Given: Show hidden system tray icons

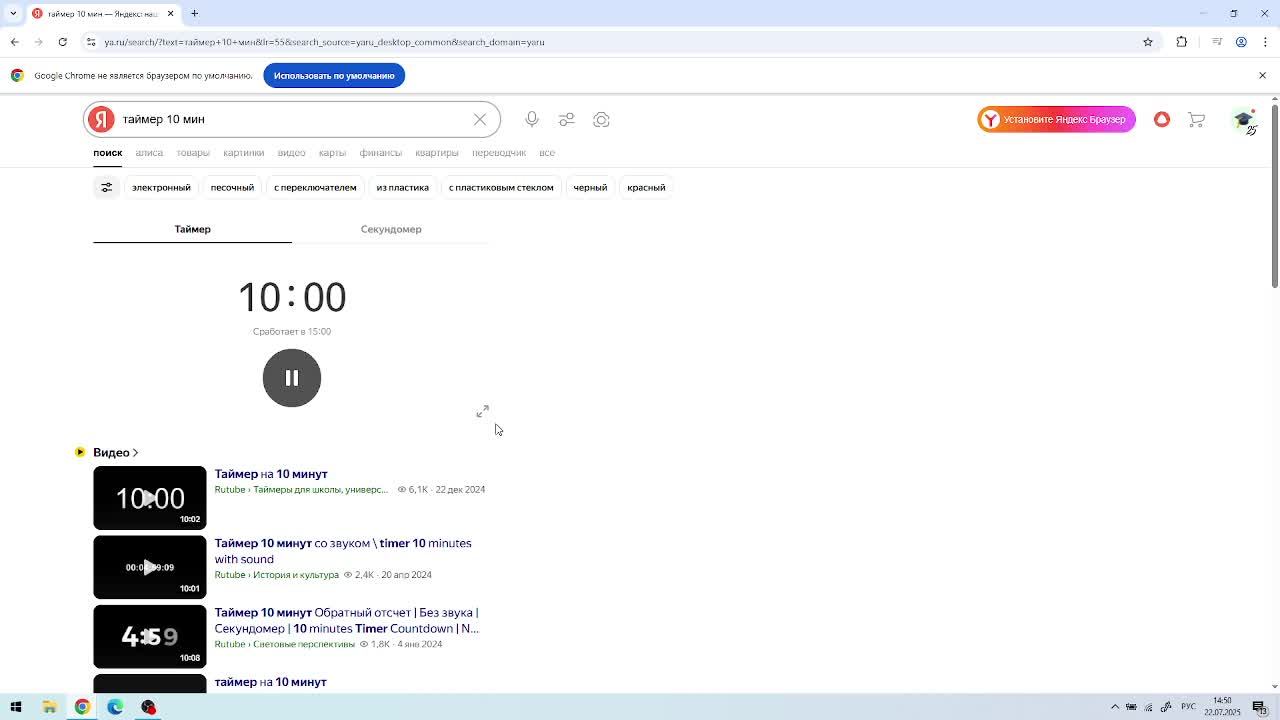Looking at the screenshot, I should tap(1115, 707).
